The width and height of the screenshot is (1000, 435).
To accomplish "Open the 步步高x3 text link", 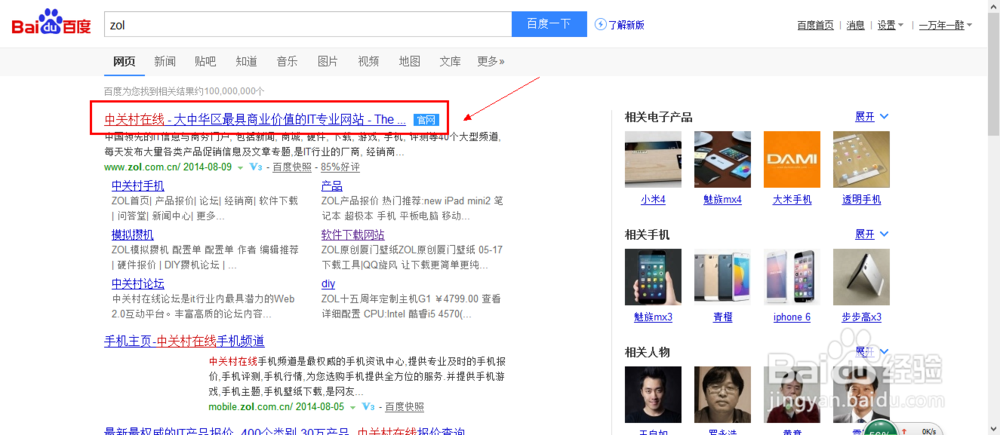I will coord(862,317).
